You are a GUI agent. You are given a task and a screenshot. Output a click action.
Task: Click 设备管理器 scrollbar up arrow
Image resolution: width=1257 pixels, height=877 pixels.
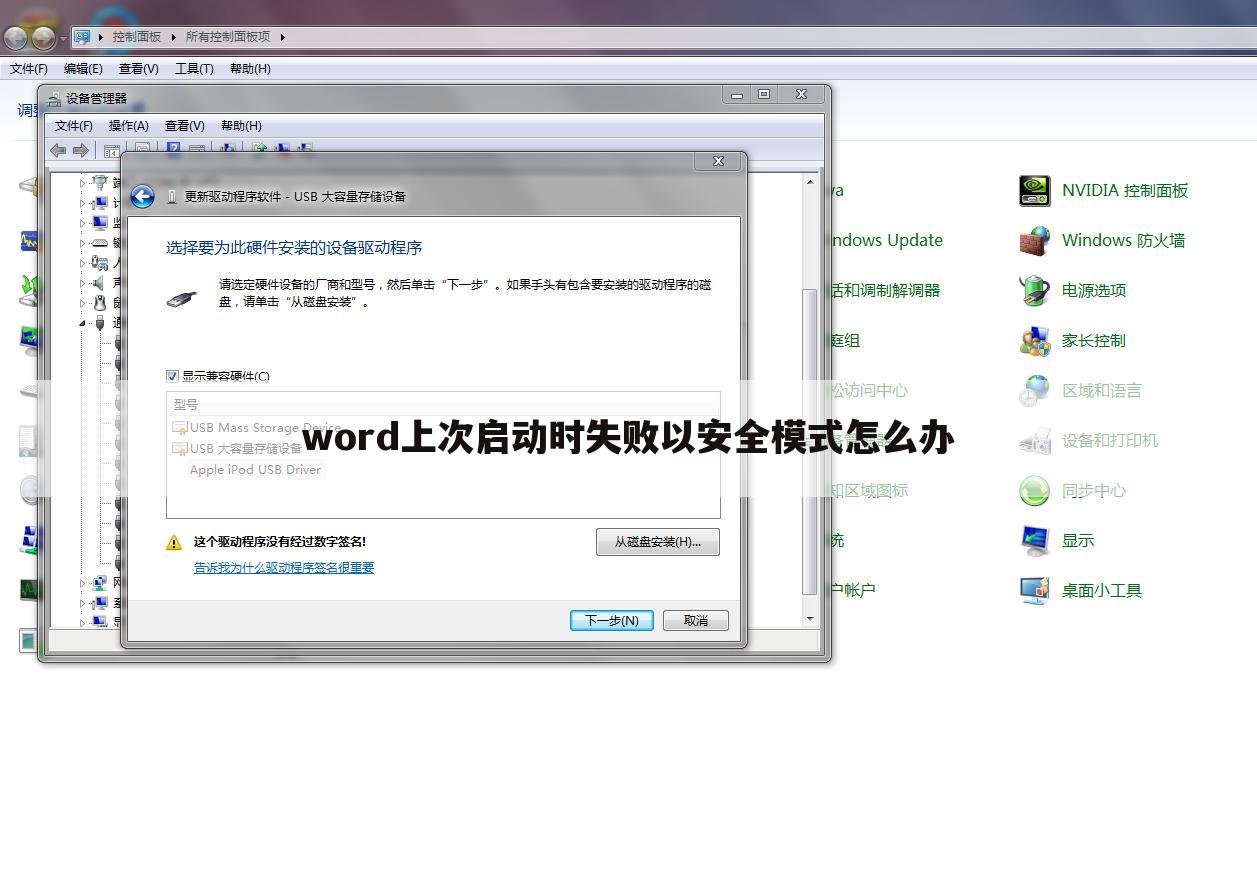tap(810, 183)
